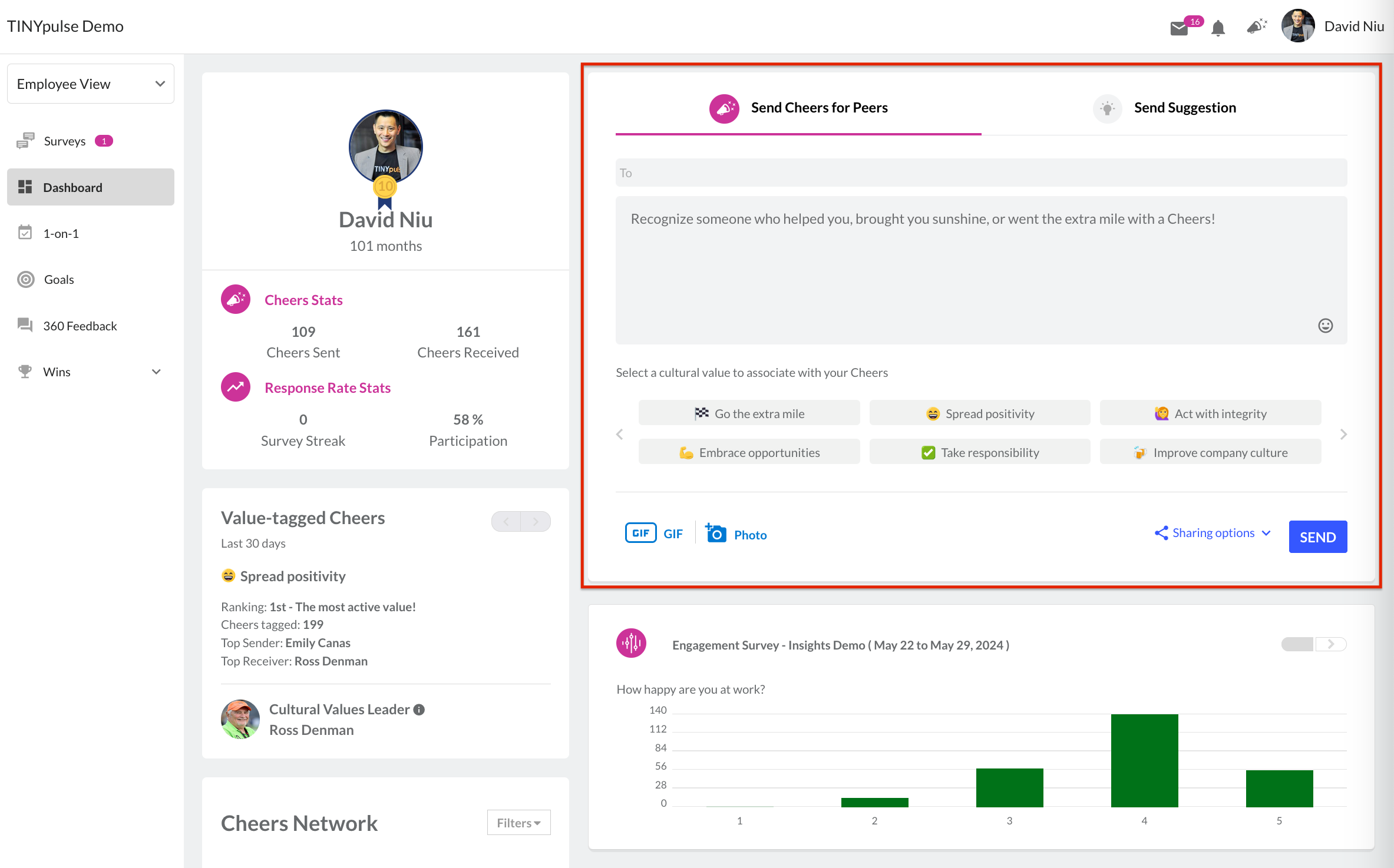This screenshot has width=1394, height=868.
Task: Click the Top Sender name Emily Canas
Action: coord(318,642)
